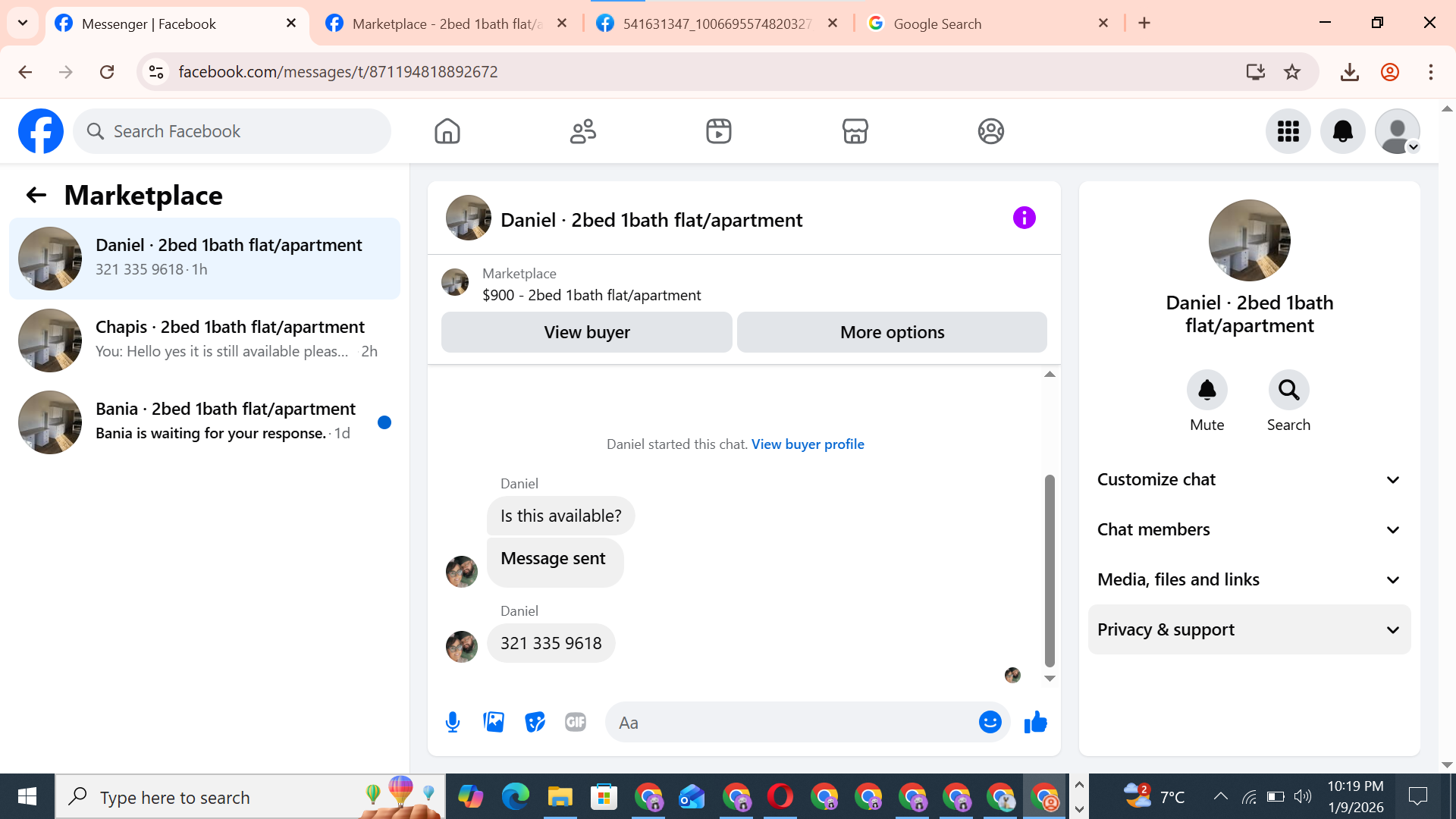1456x819 pixels.
Task: Attach a photo with the image icon
Action: [x=494, y=722]
